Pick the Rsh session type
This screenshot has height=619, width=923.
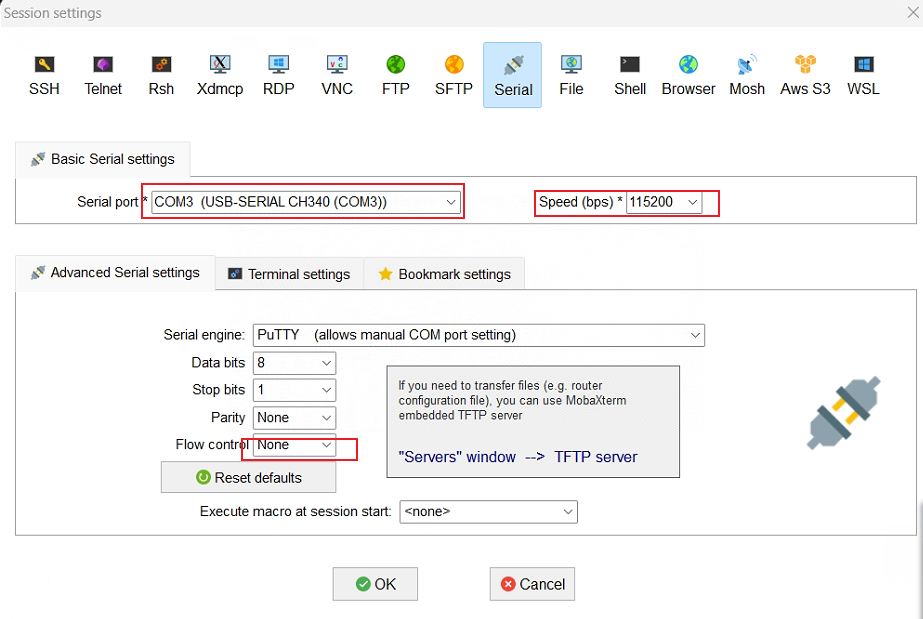point(161,75)
